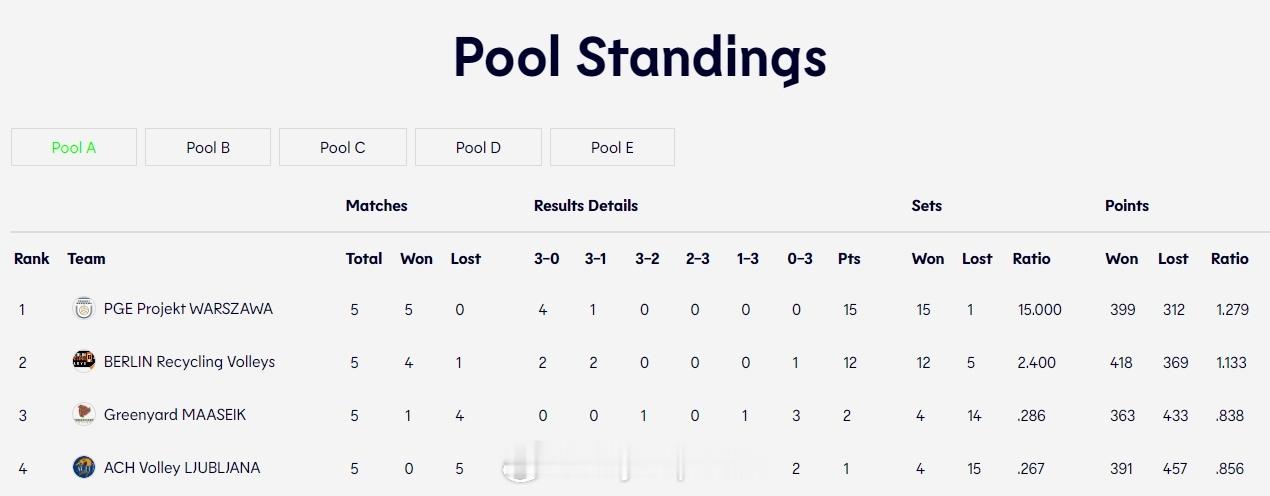The width and height of the screenshot is (1270, 496).
Task: Show Pool D standings
Action: point(478,147)
